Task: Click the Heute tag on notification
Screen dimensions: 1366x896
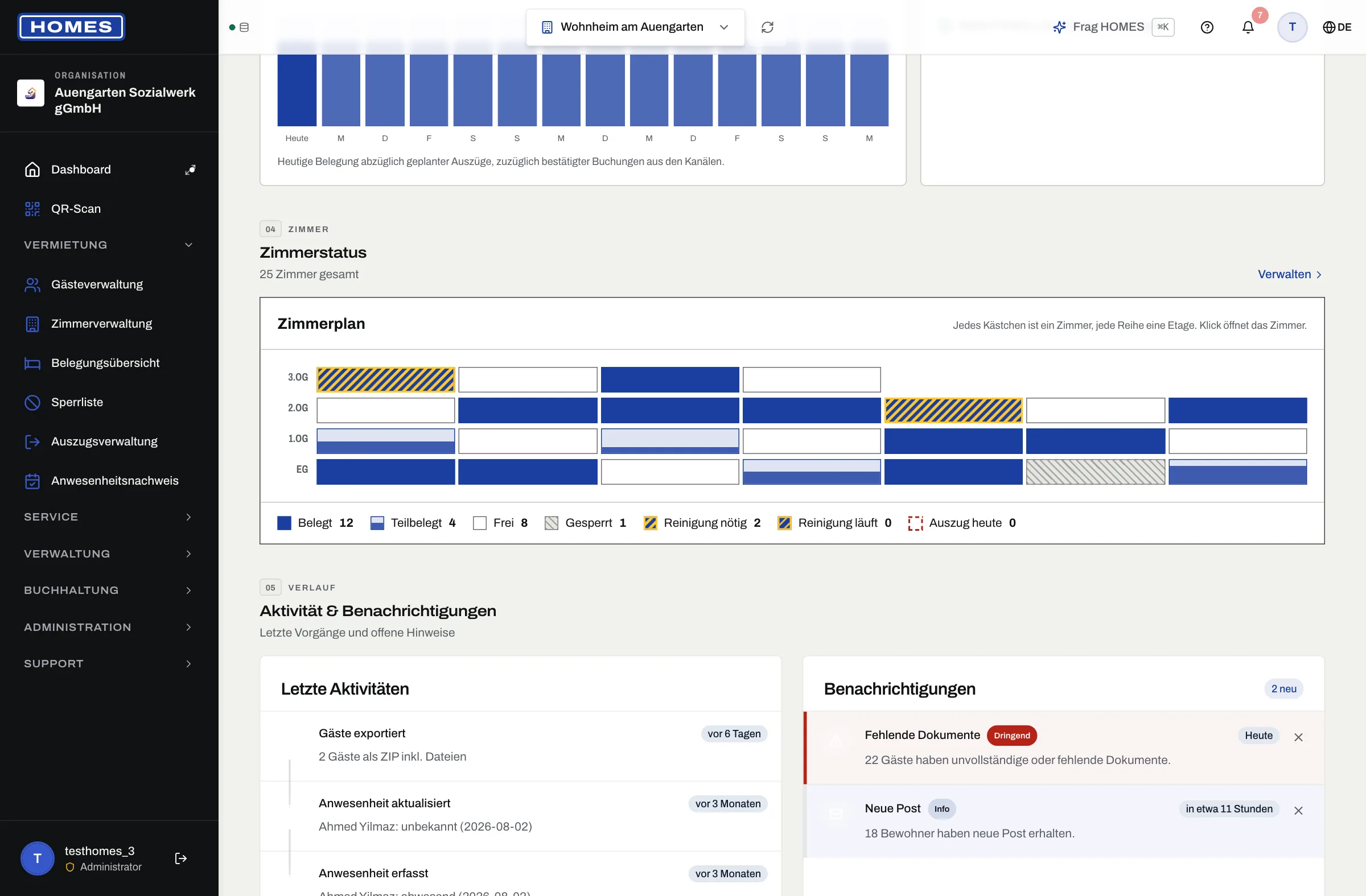Action: click(x=1258, y=736)
